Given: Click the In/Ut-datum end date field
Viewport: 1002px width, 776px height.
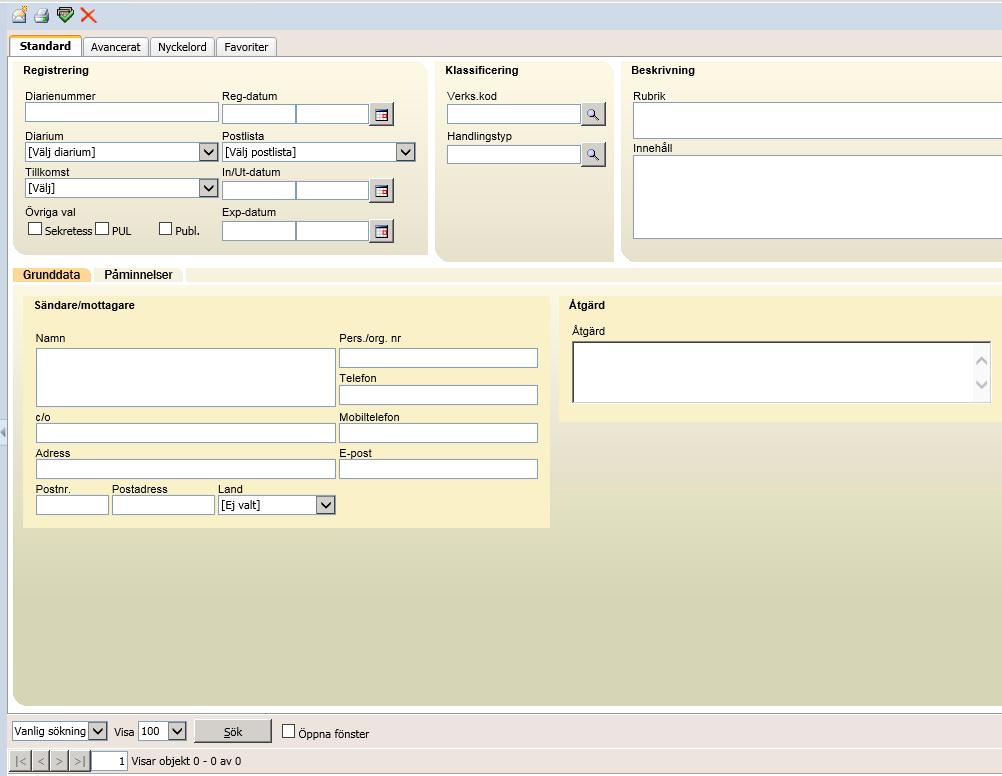Looking at the screenshot, I should point(332,190).
